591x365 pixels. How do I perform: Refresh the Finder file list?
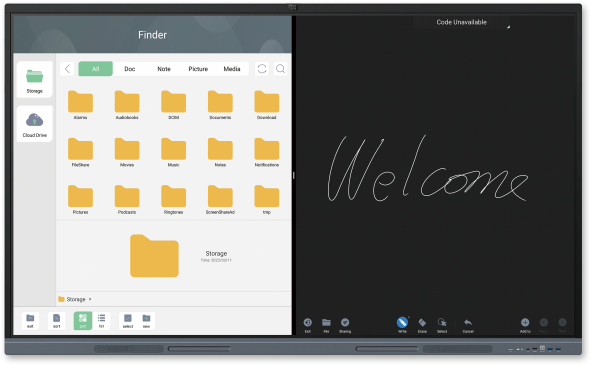[x=262, y=69]
